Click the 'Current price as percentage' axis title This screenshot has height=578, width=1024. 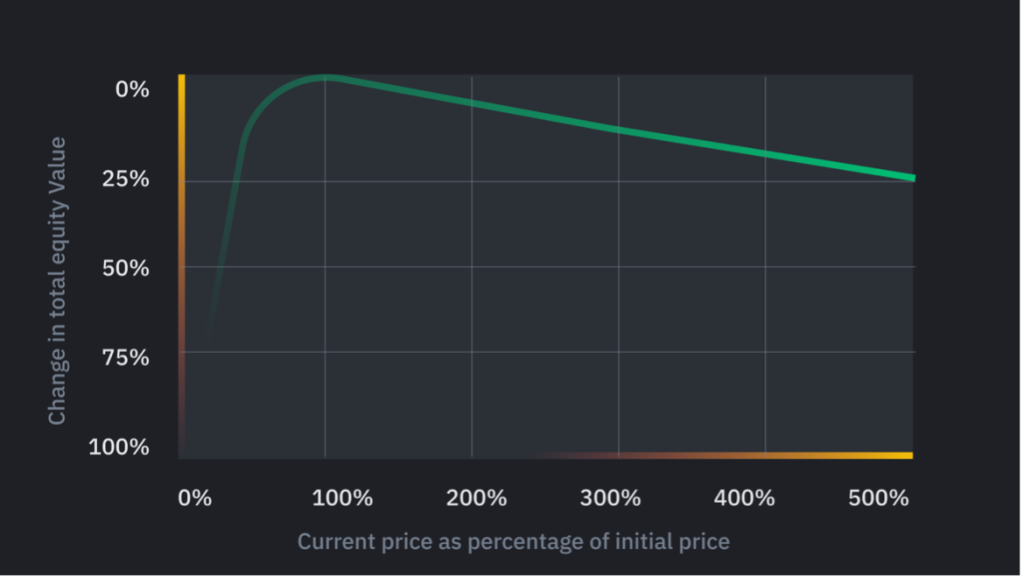click(x=513, y=541)
